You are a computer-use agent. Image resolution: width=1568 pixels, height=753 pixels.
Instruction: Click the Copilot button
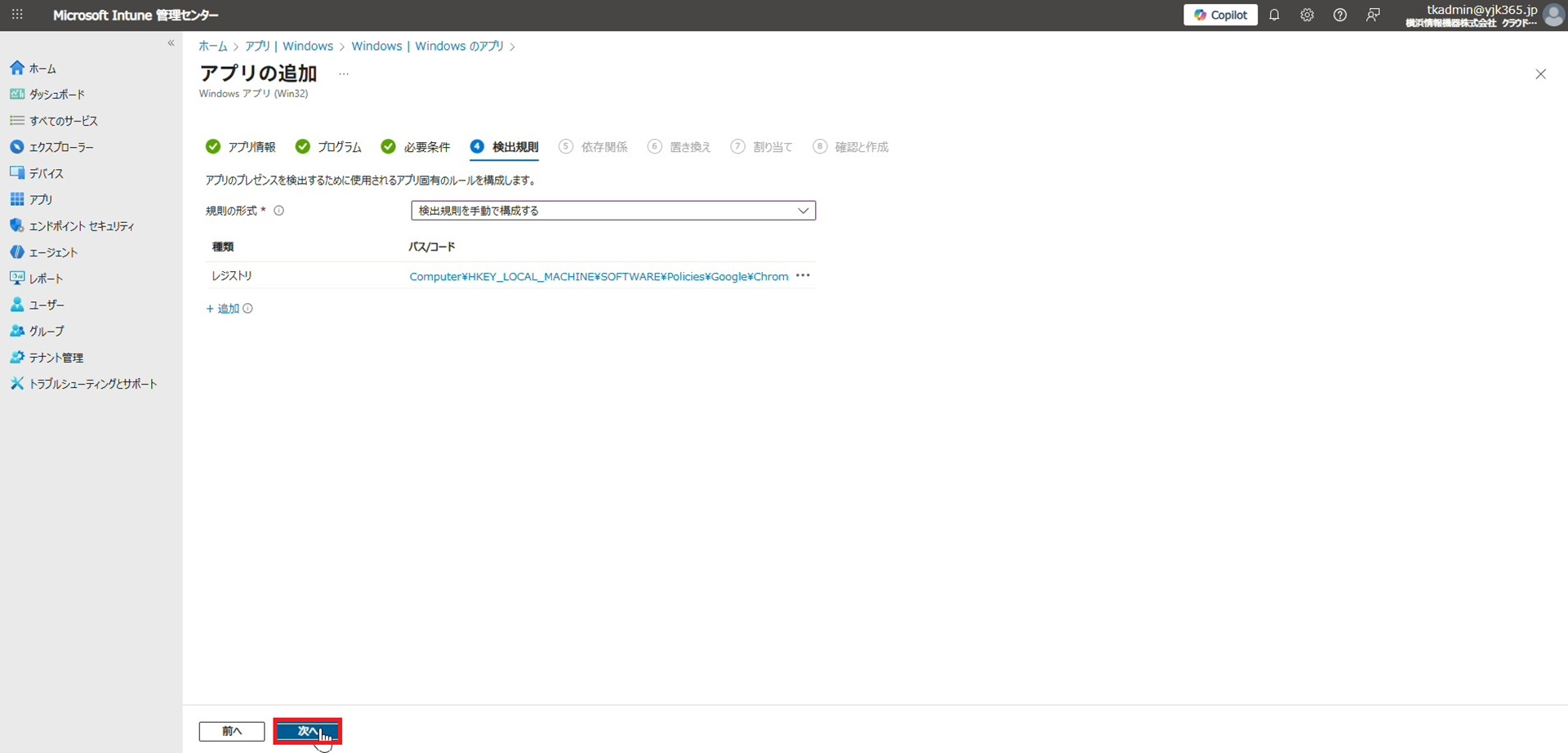point(1220,16)
